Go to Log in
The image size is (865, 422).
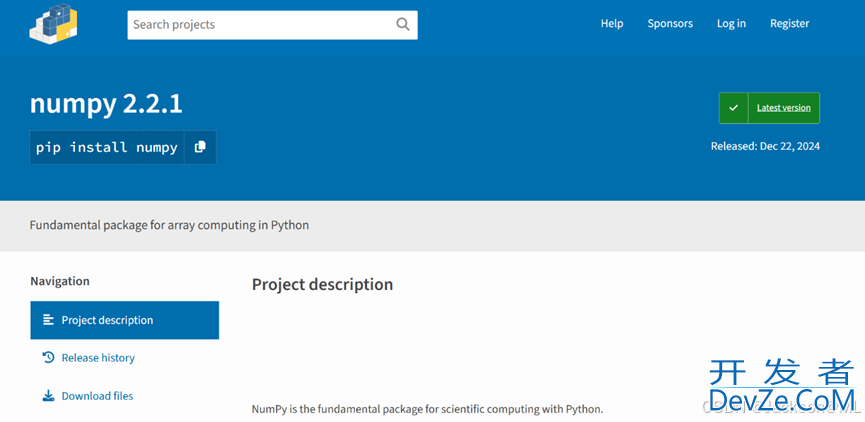tap(731, 24)
